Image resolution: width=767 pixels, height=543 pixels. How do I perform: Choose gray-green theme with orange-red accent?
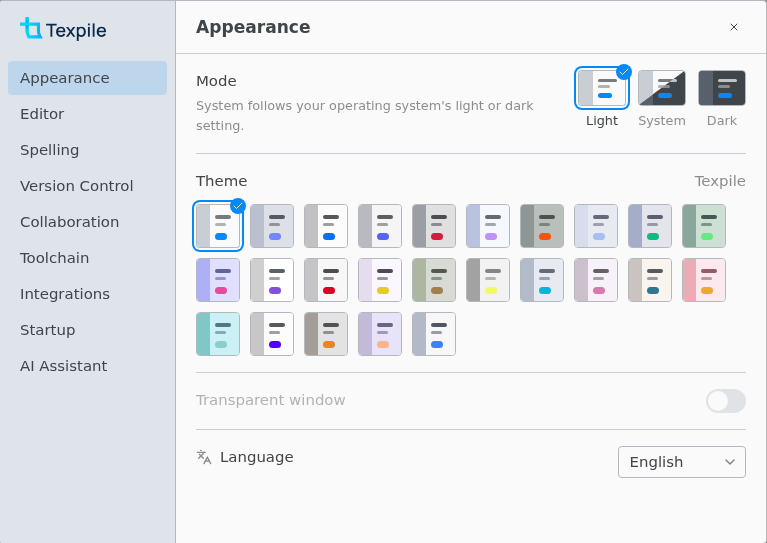[542, 226]
